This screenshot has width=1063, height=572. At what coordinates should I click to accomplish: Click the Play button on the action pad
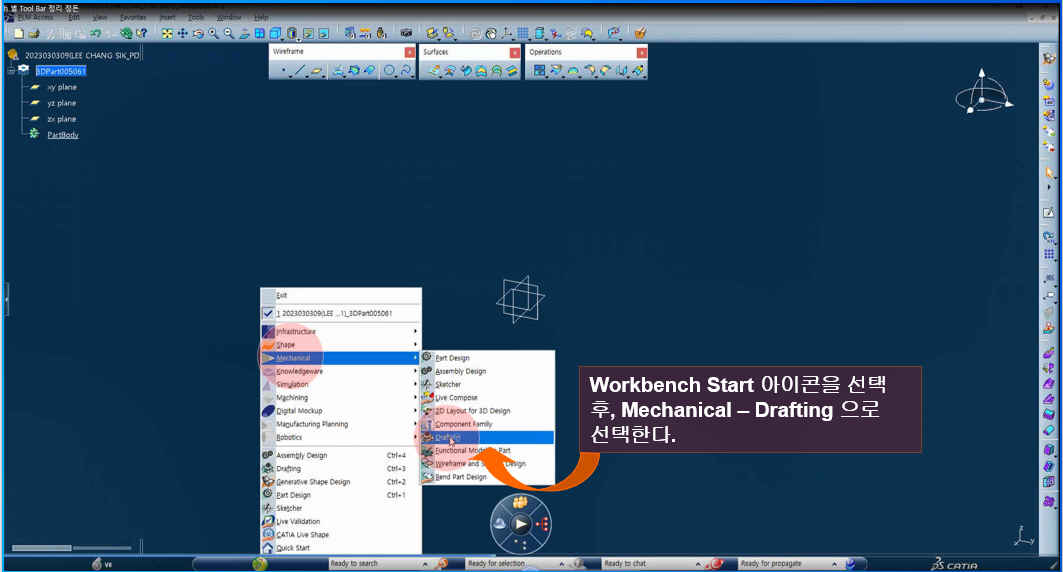point(521,524)
